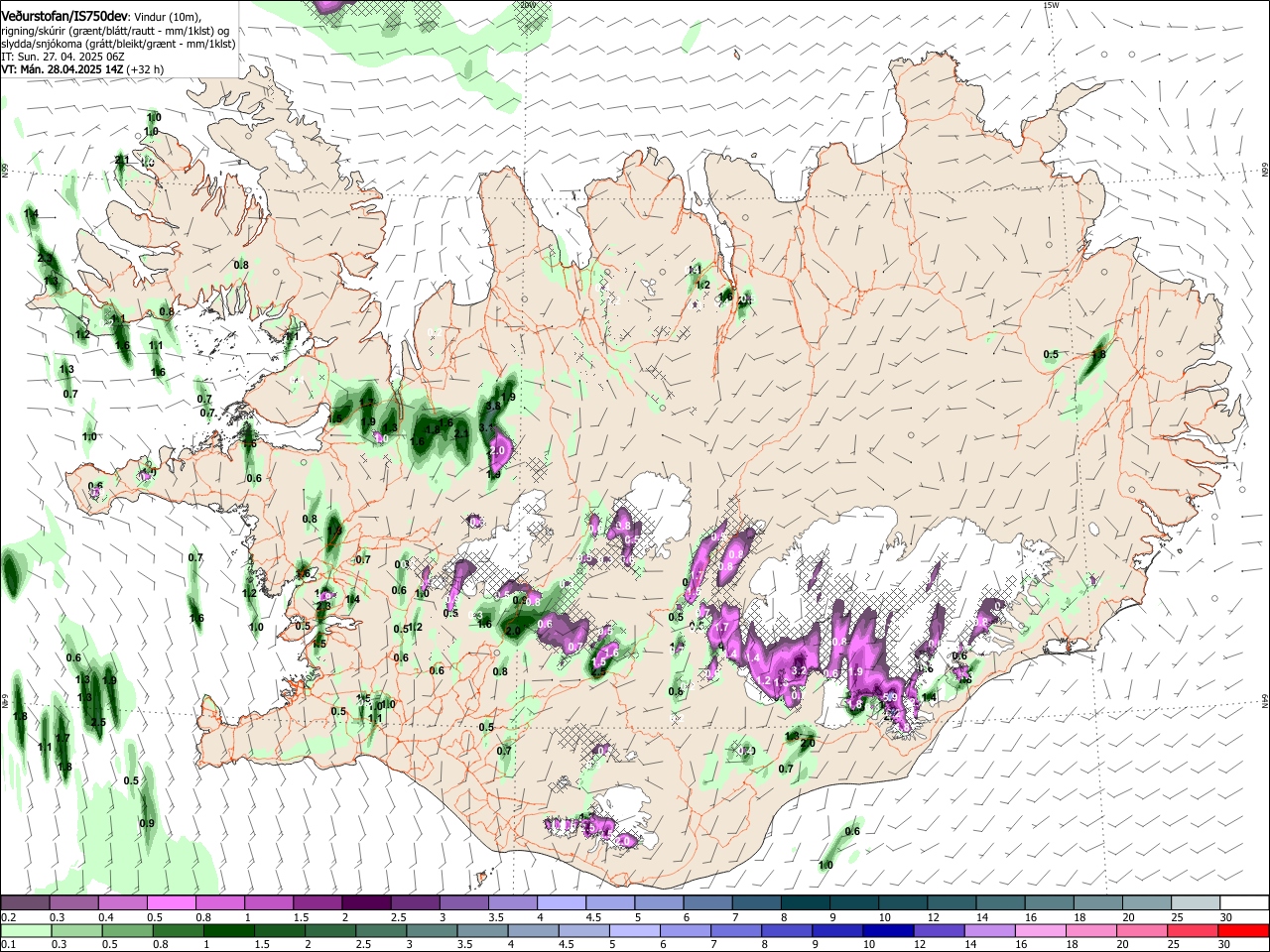Pick the purple 12 swatch in rain scale
Image resolution: width=1270 pixels, height=952 pixels.
coord(940,930)
